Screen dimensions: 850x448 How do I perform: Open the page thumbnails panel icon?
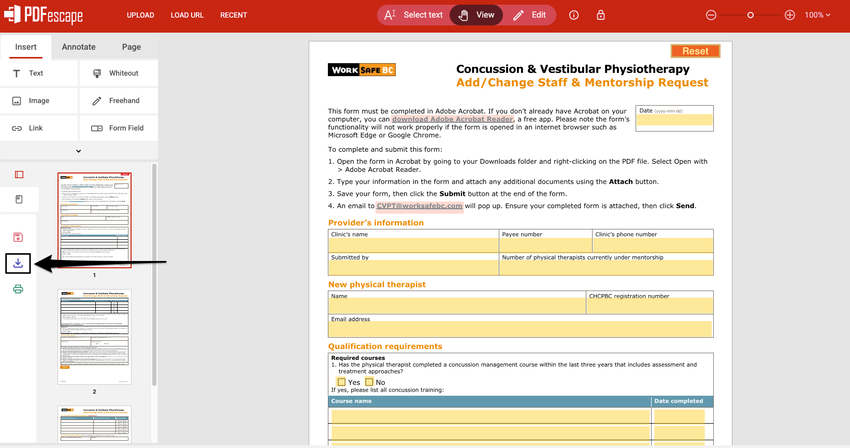coord(19,175)
